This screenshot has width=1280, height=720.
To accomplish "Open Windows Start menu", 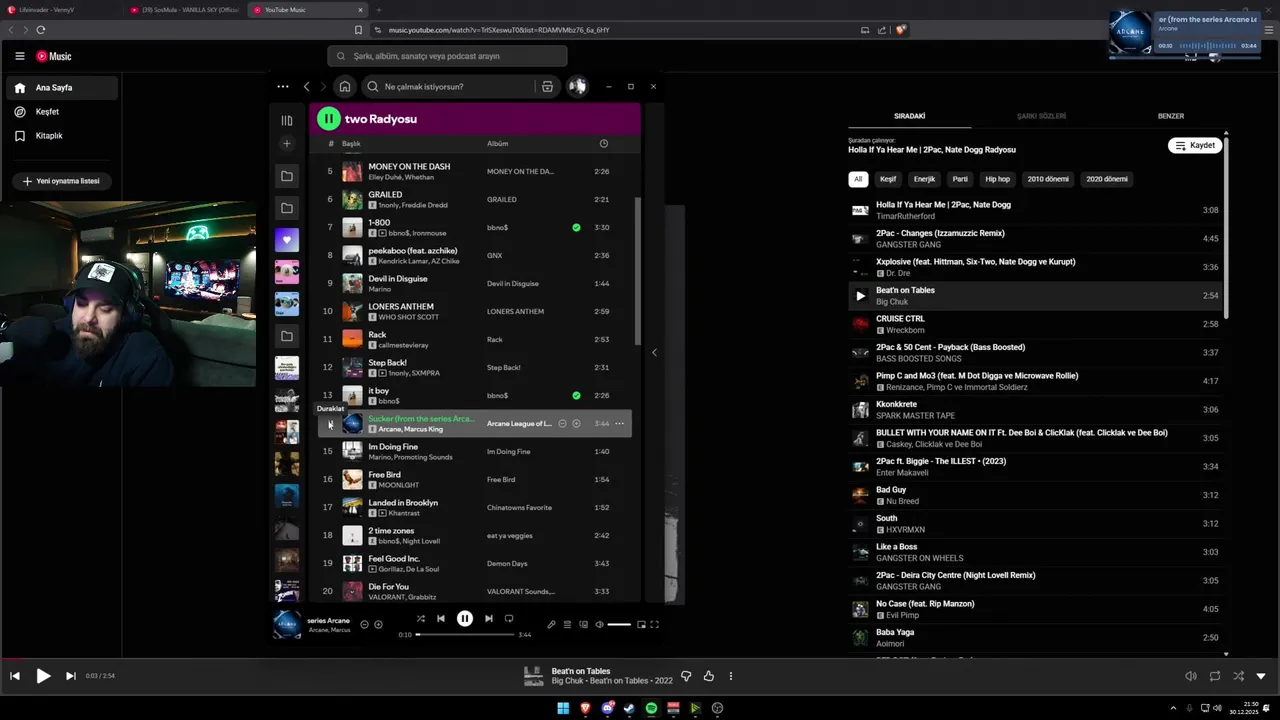I will click(x=563, y=708).
